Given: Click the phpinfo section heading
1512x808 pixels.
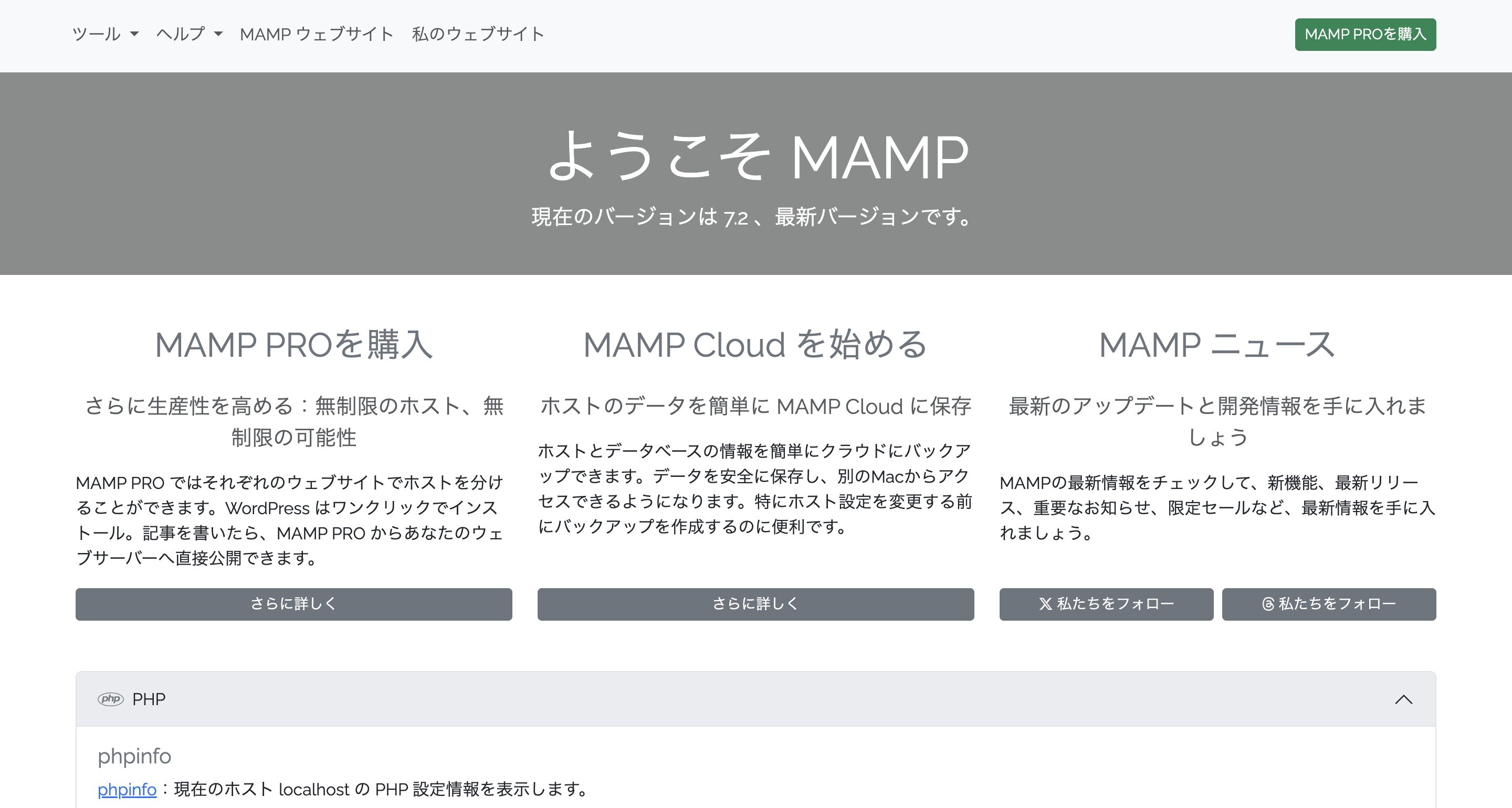Looking at the screenshot, I should click(x=134, y=756).
